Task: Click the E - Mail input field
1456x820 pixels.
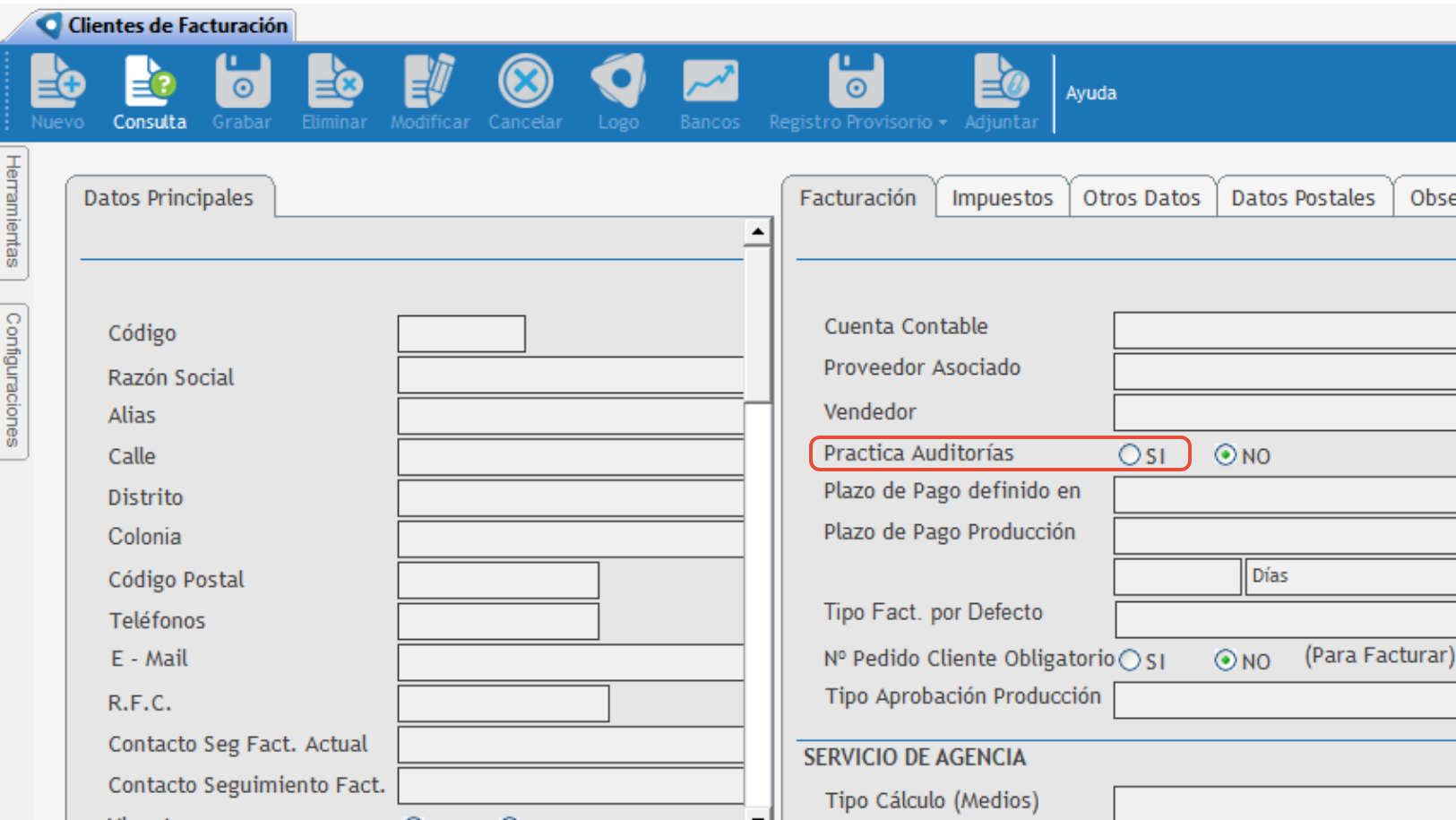Action: [571, 662]
